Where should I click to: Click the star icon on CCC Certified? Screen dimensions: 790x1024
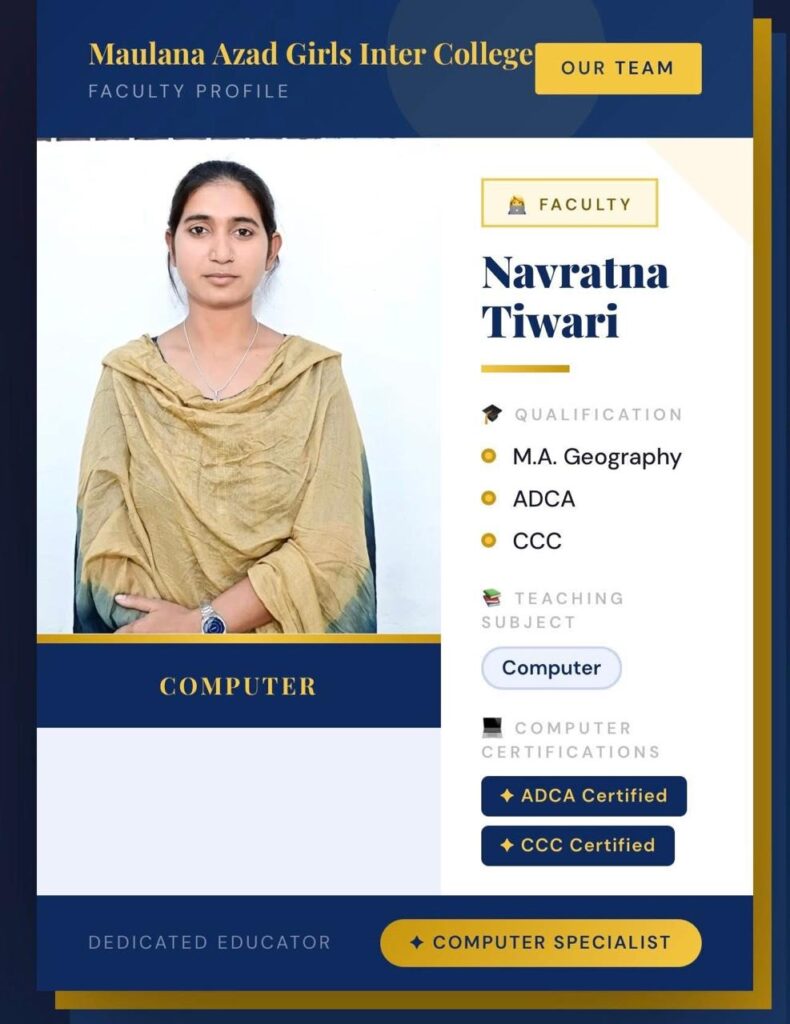(x=507, y=845)
